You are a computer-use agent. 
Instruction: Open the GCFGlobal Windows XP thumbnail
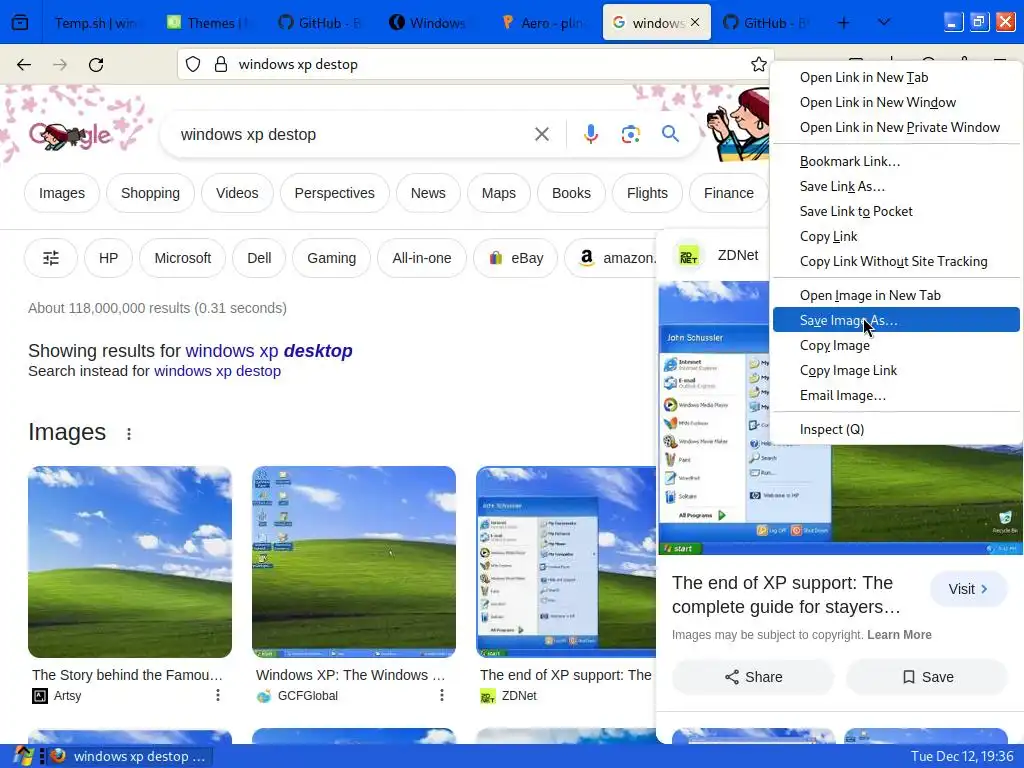click(354, 562)
